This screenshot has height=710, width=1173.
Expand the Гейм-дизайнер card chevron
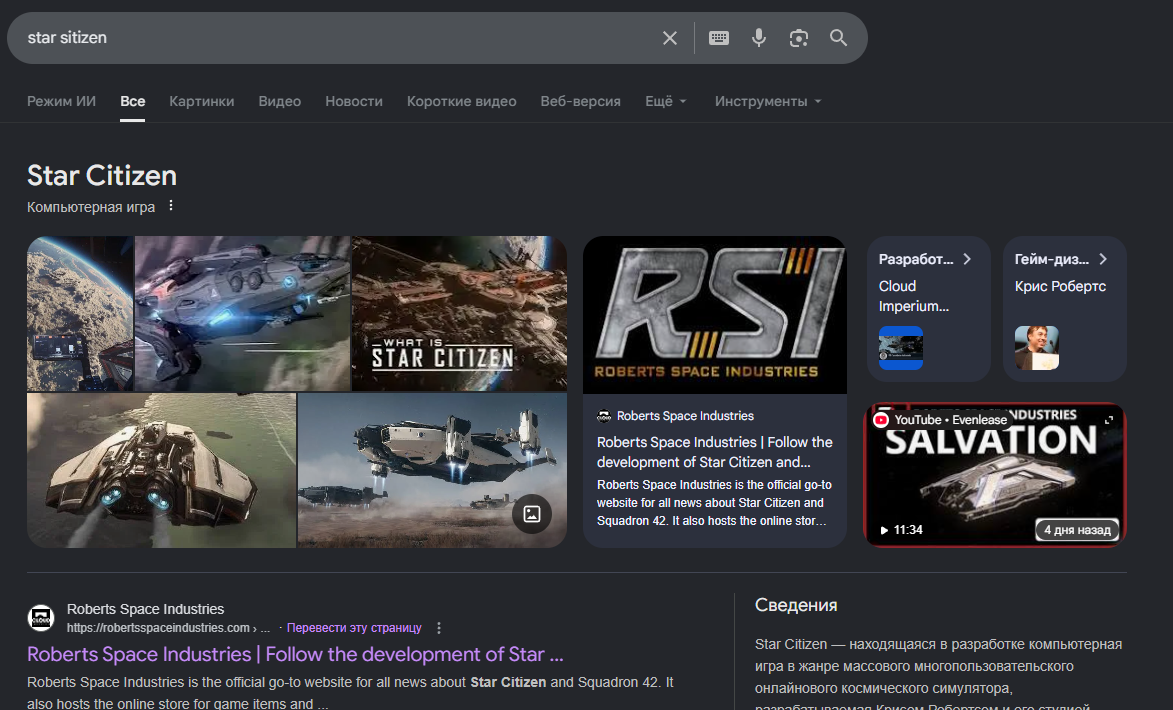(1103, 259)
